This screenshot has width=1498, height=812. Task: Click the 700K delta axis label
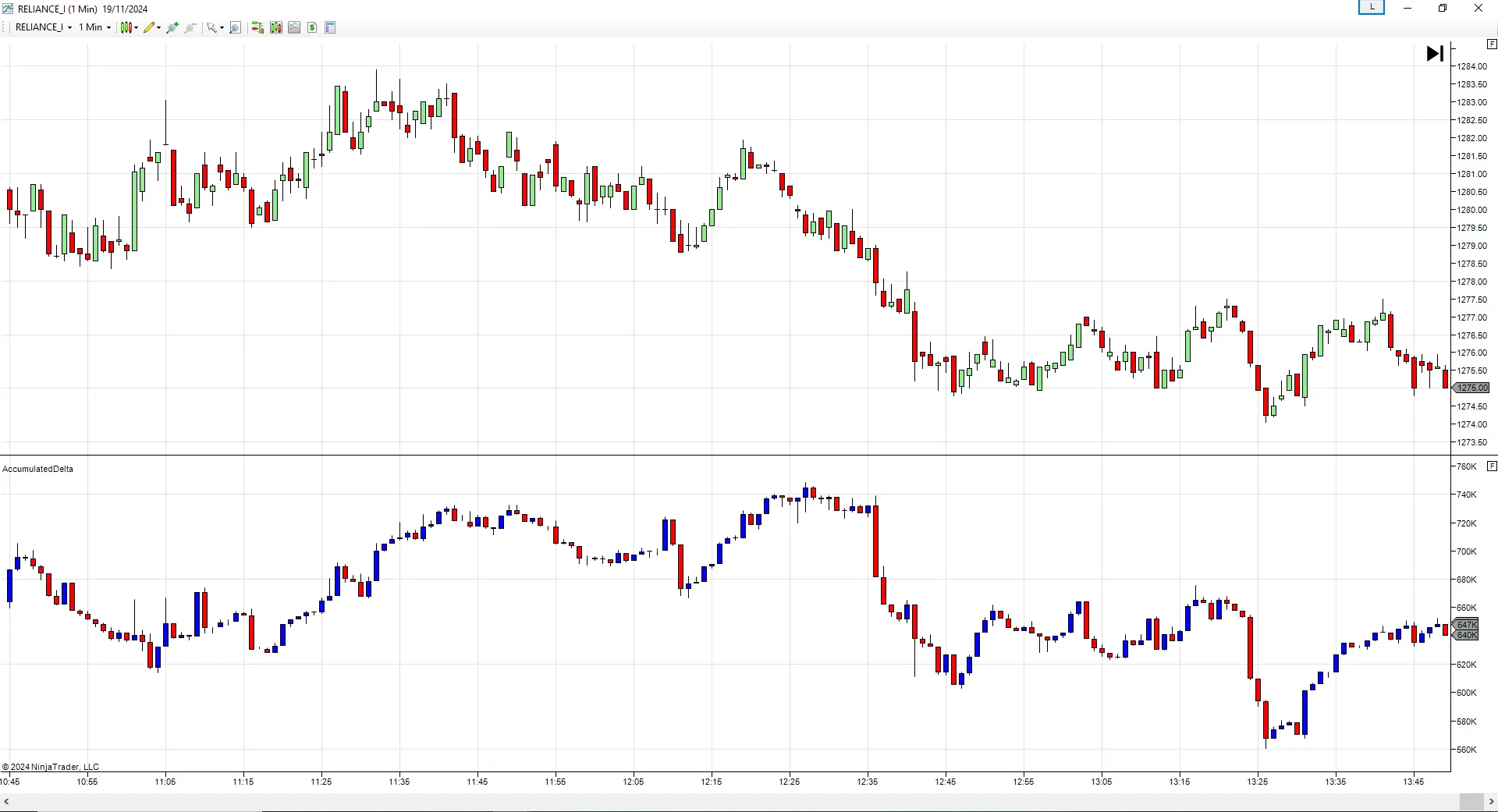(1467, 551)
